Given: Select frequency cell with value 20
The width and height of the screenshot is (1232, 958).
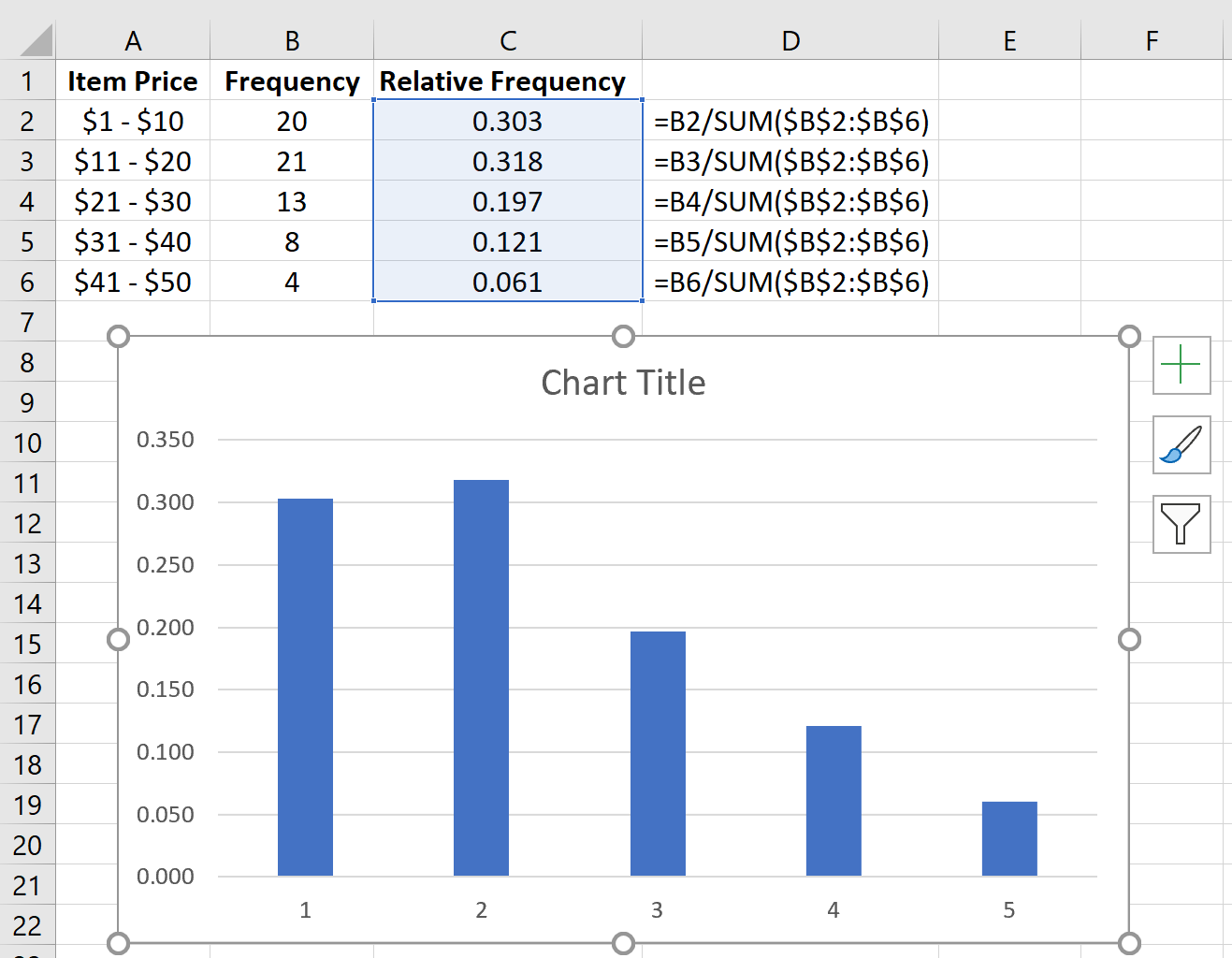Looking at the screenshot, I should (292, 122).
